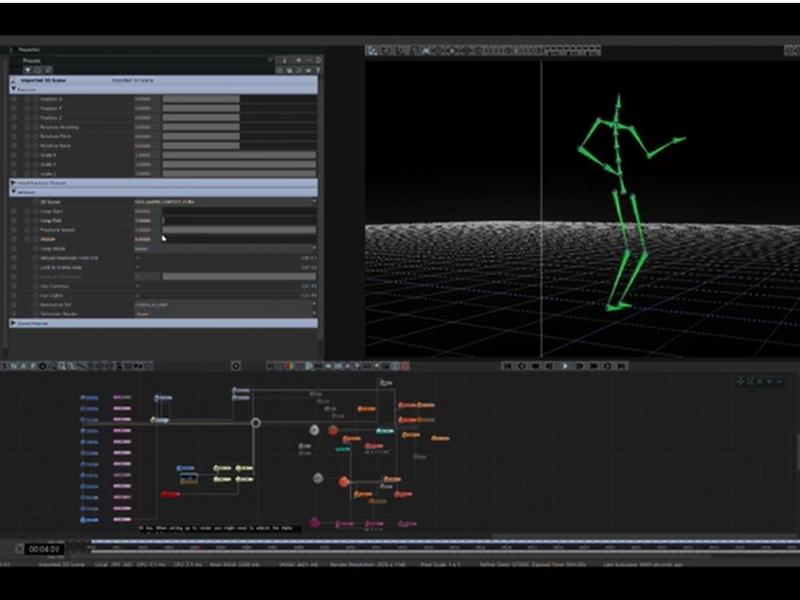
Task: Collapse the Transform section triangle
Action: [x=14, y=89]
